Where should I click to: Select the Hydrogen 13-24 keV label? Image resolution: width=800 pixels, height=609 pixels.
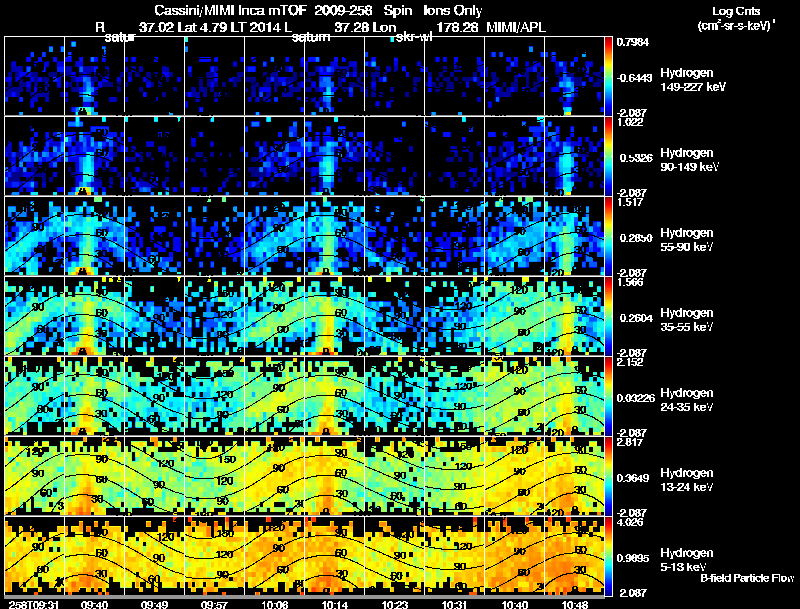[687, 480]
